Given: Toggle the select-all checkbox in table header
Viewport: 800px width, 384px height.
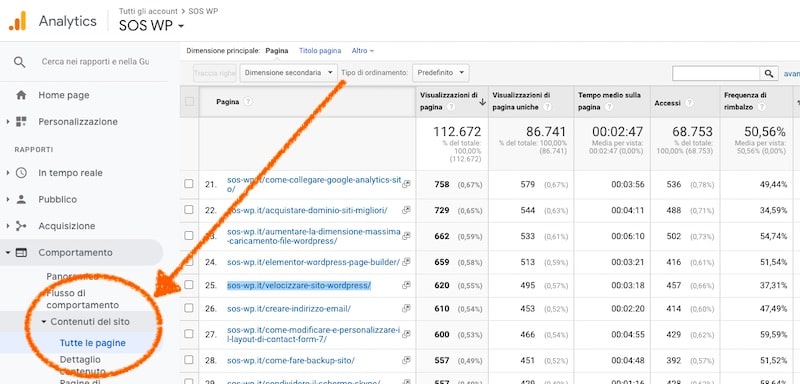Looking at the screenshot, I should click(189, 101).
